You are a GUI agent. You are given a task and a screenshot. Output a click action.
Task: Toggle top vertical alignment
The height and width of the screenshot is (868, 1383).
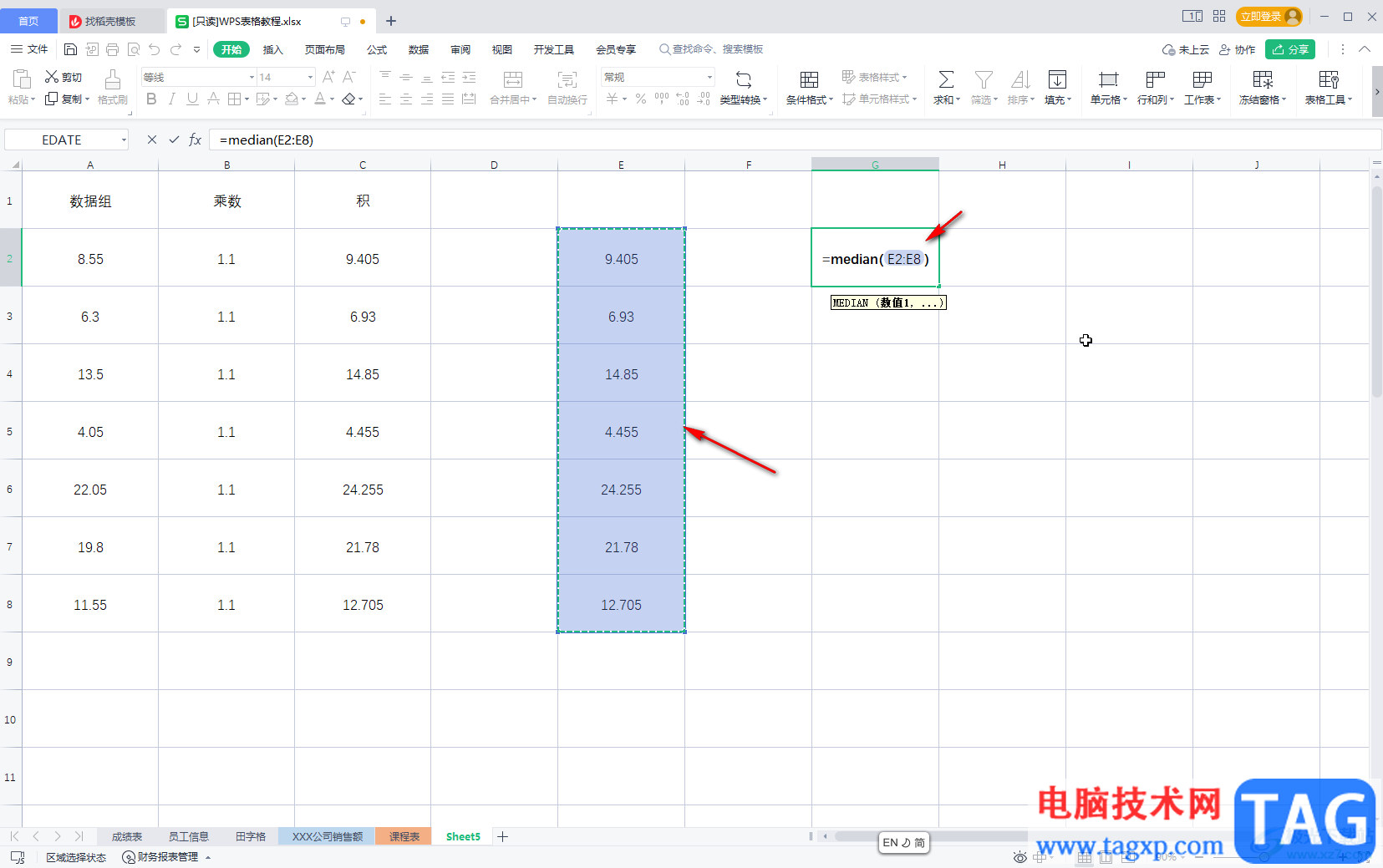[x=385, y=77]
